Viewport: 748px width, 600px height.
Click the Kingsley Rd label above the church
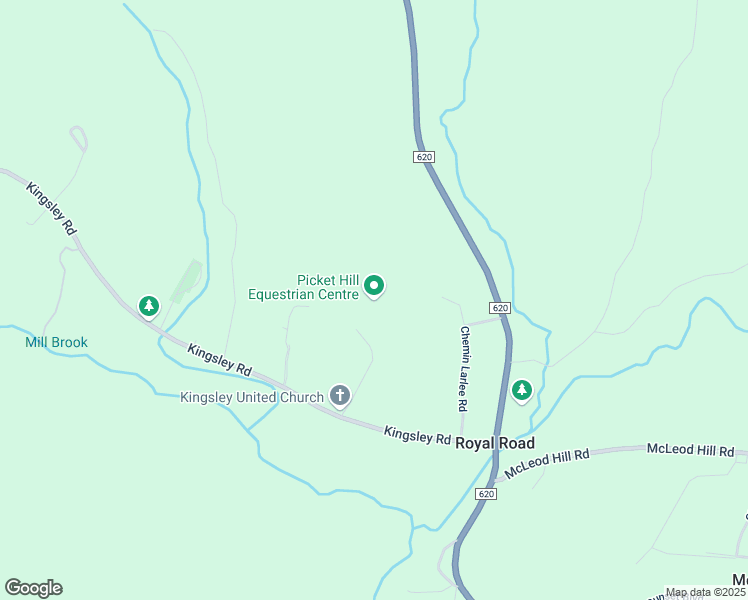click(219, 360)
